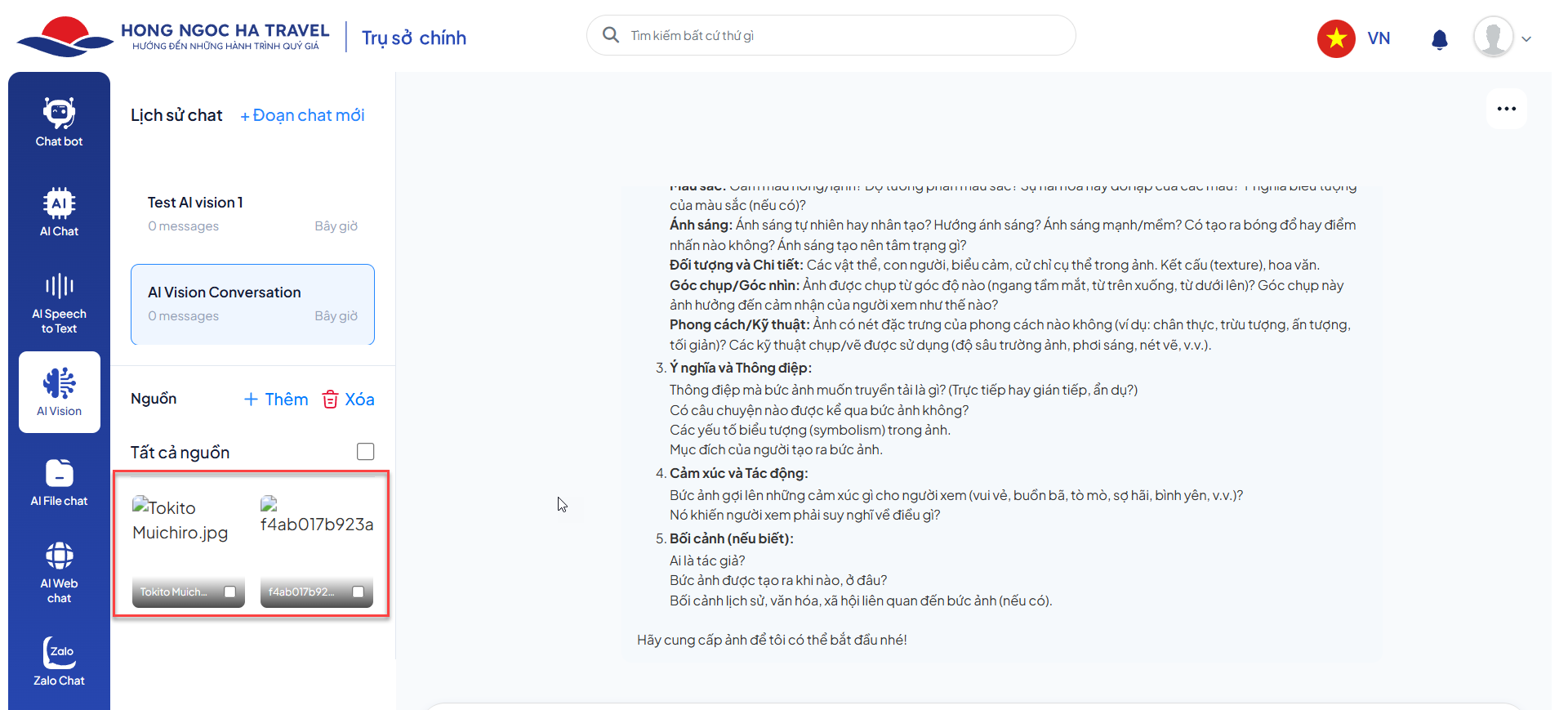Viewport: 1568px width, 710px height.
Task: Select the 'Test AI vision 1' chat
Action: click(252, 213)
